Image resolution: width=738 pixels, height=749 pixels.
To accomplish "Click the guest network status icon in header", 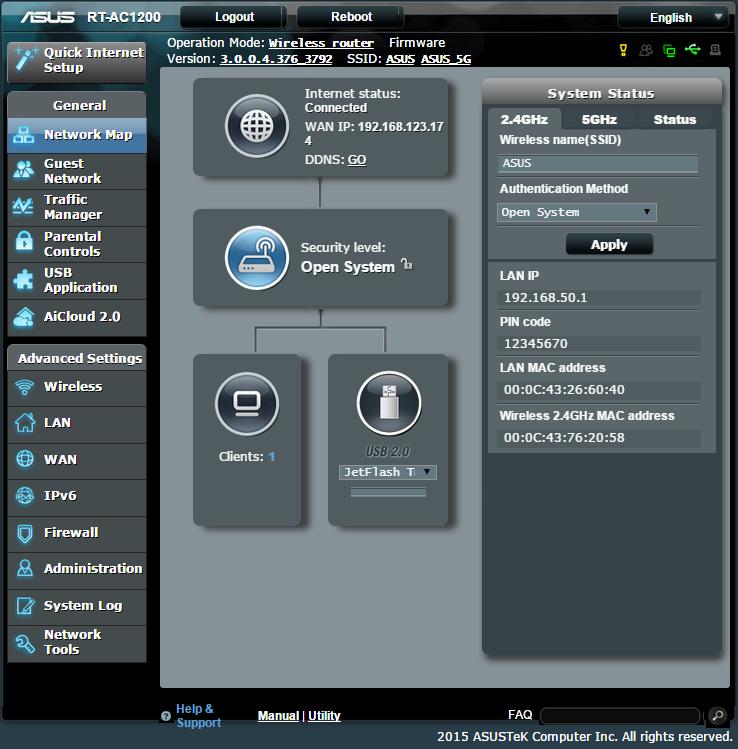I will click(646, 50).
